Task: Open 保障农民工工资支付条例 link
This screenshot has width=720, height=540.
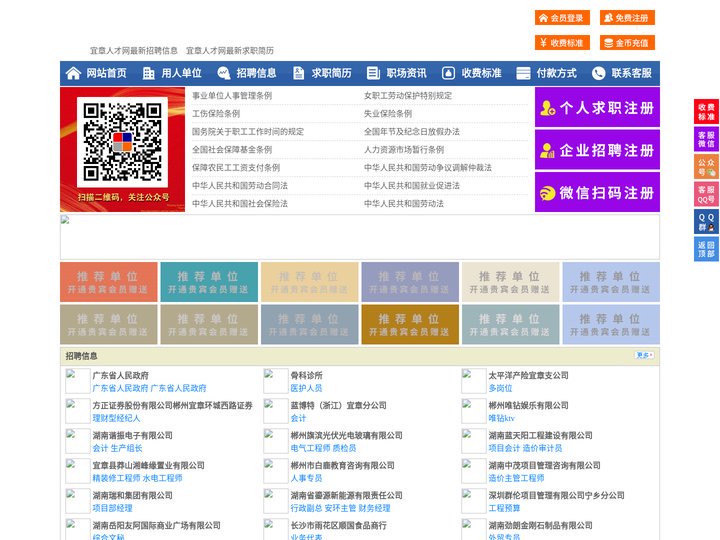Action: tap(236, 167)
